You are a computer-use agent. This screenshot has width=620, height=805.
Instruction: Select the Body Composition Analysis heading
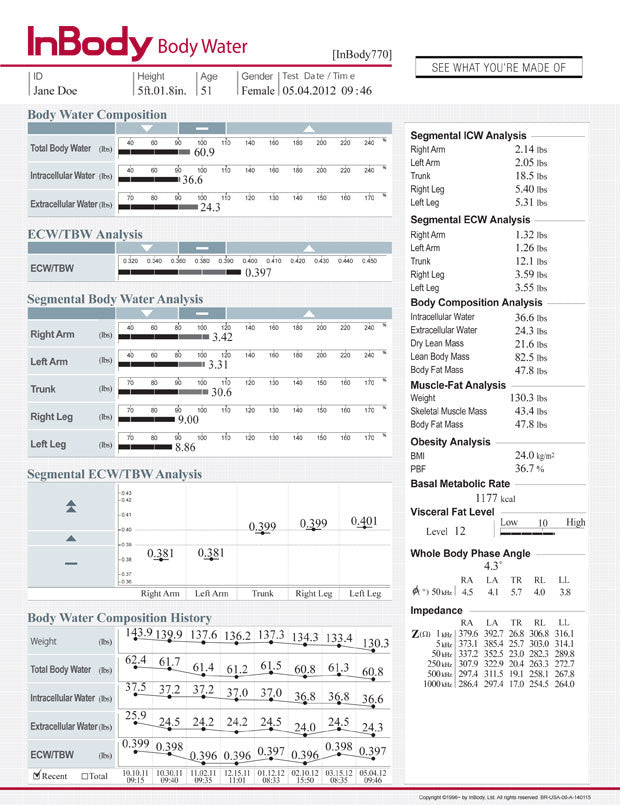476,302
